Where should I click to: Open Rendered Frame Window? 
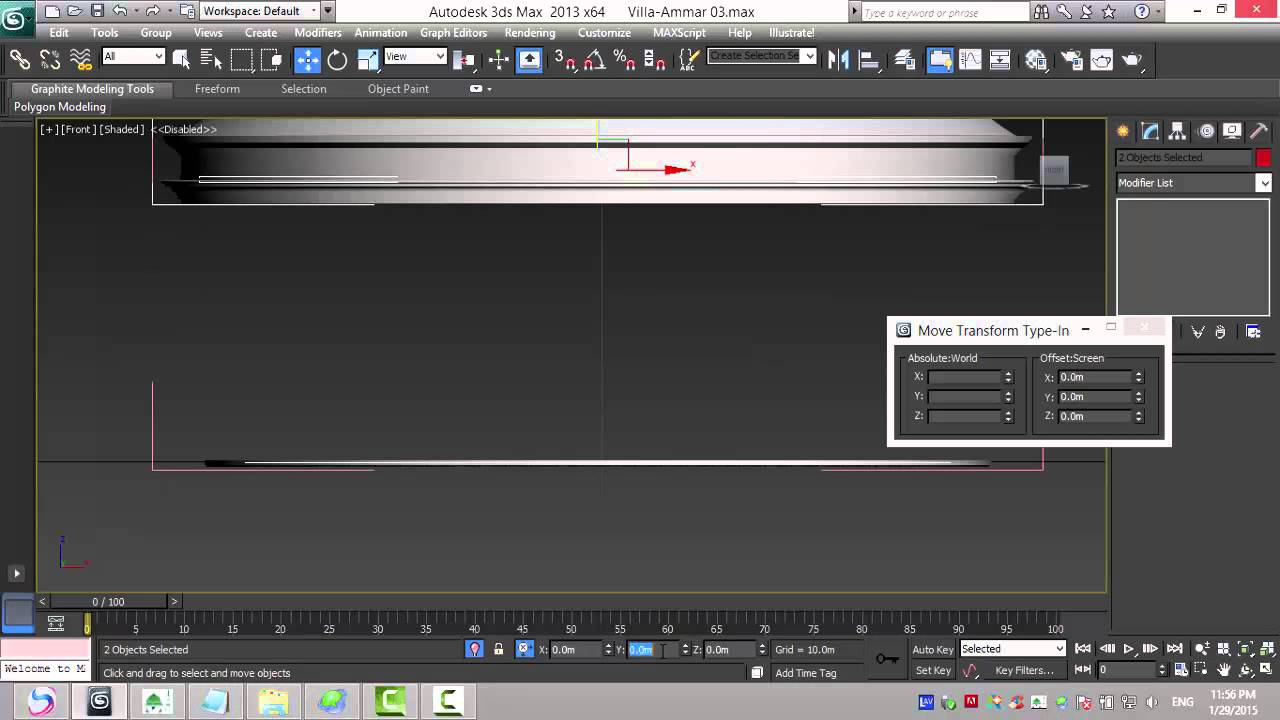pos(1101,60)
